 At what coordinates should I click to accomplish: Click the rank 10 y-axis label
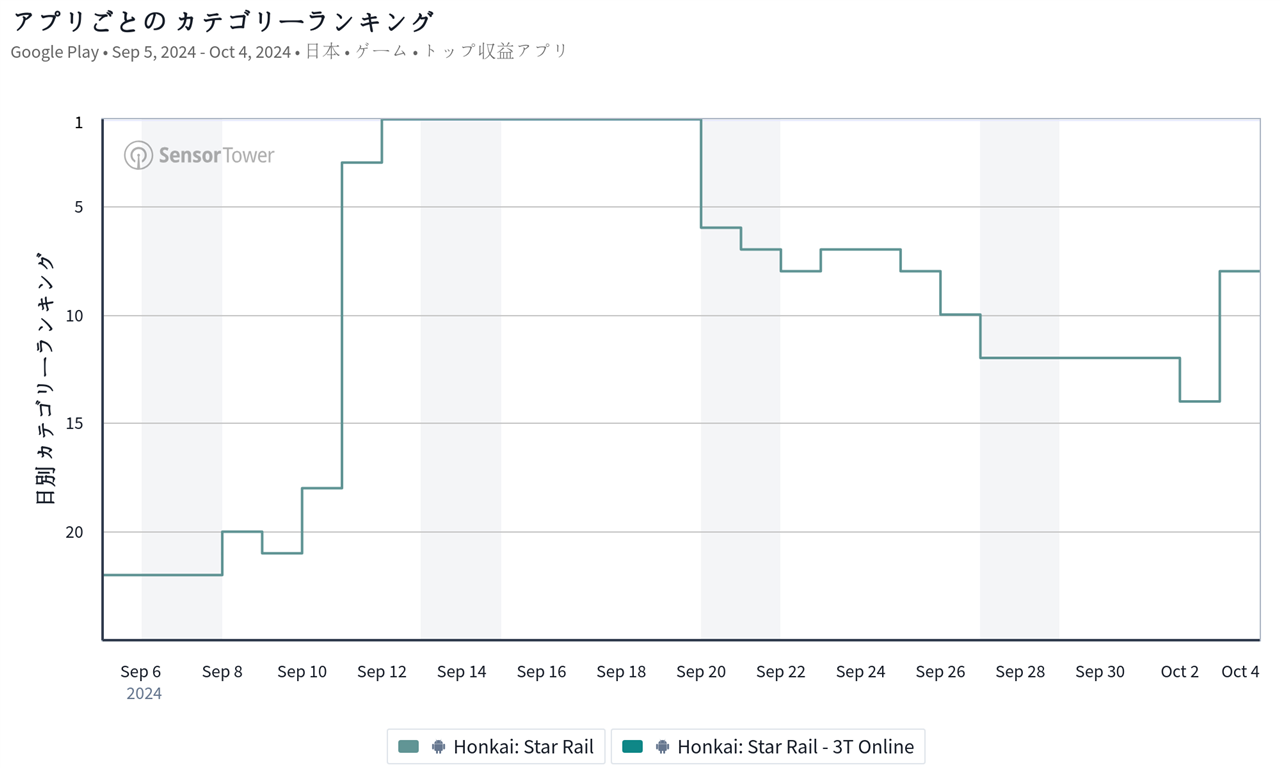coord(75,316)
